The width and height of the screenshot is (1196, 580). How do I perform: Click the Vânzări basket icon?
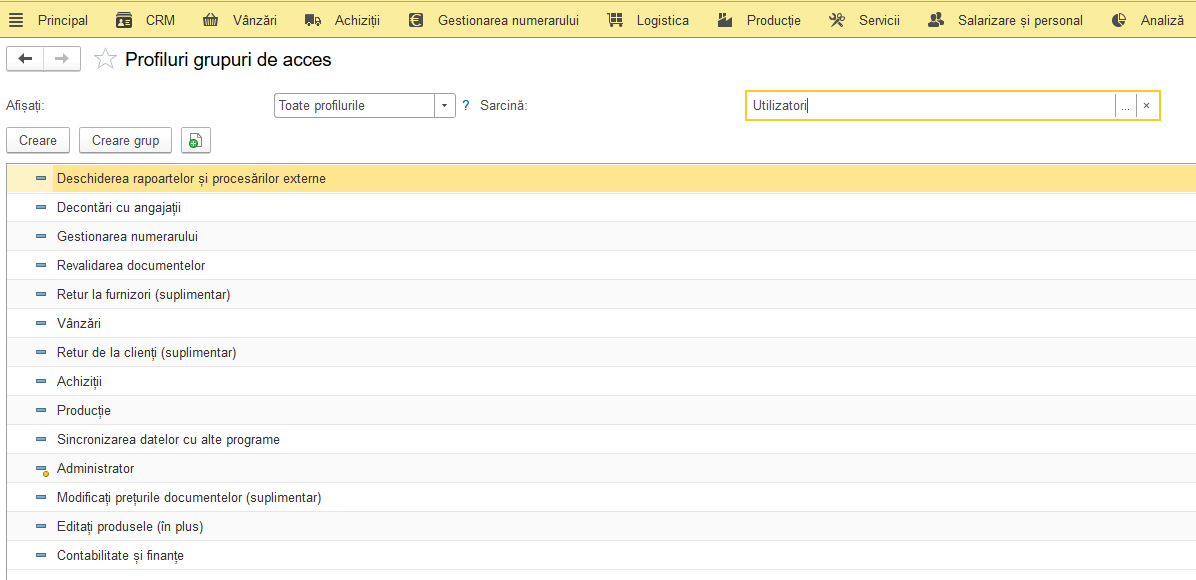tap(211, 21)
